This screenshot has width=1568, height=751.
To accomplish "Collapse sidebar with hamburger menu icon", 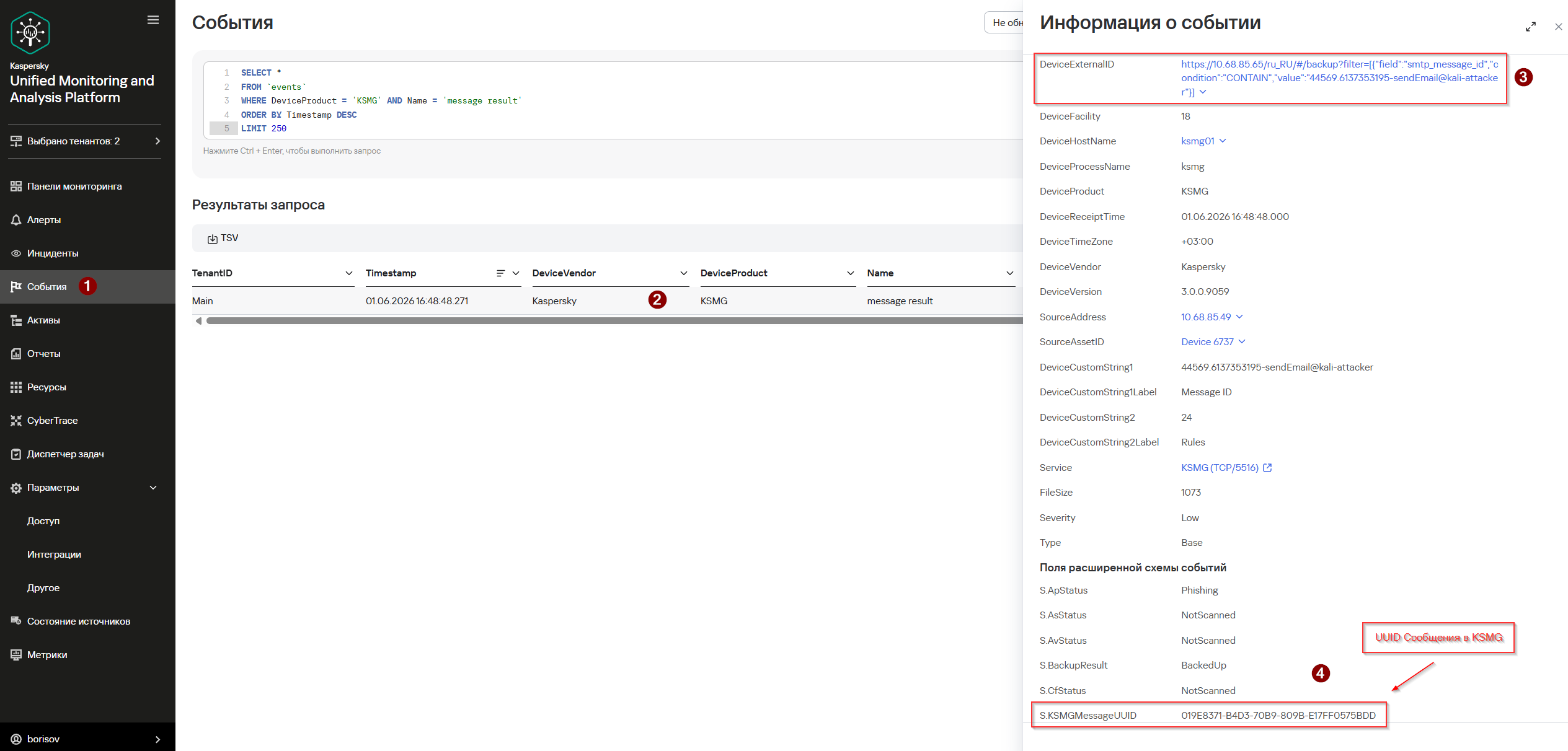I will (x=153, y=20).
